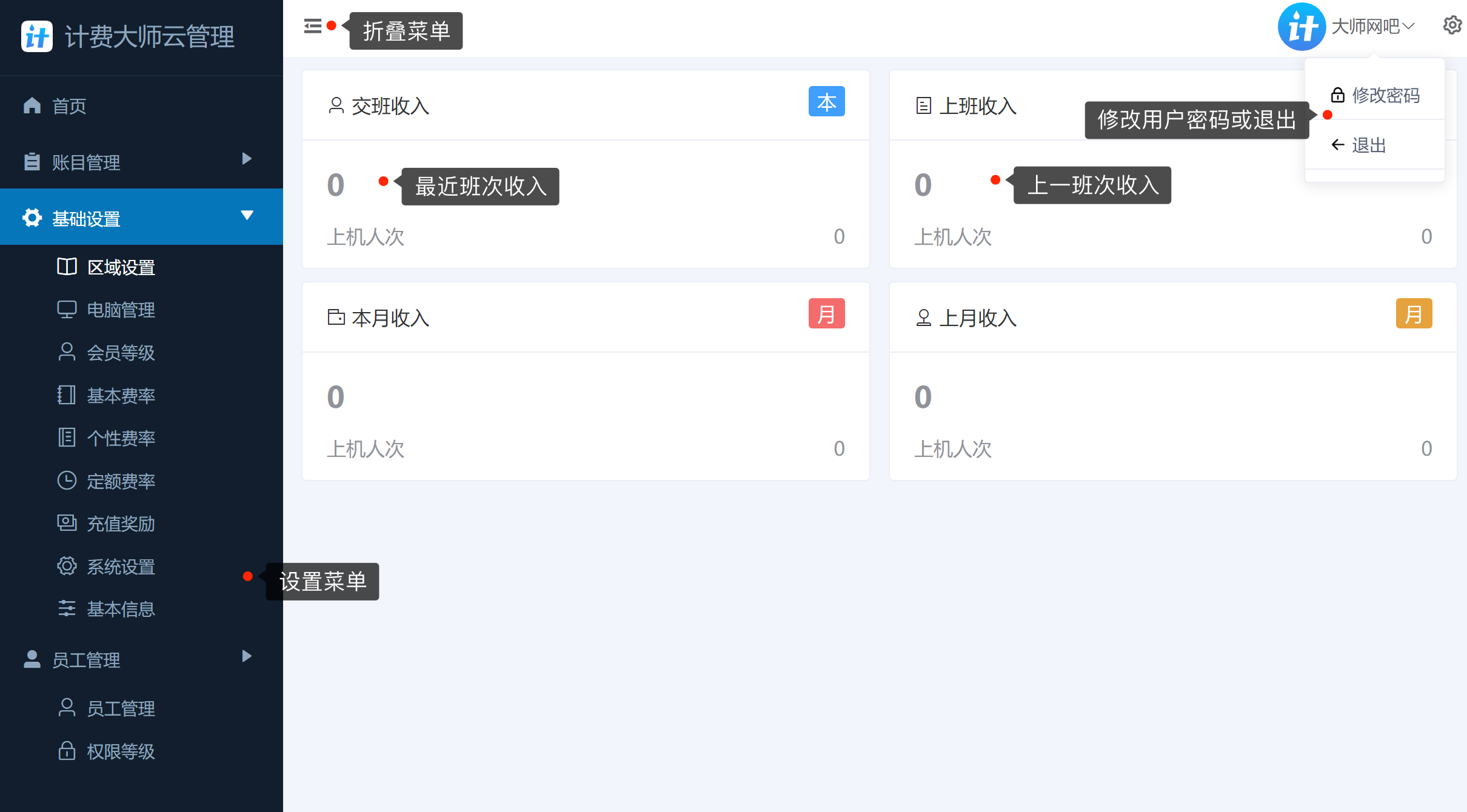Open 权限等级 in the sidebar

[x=141, y=751]
